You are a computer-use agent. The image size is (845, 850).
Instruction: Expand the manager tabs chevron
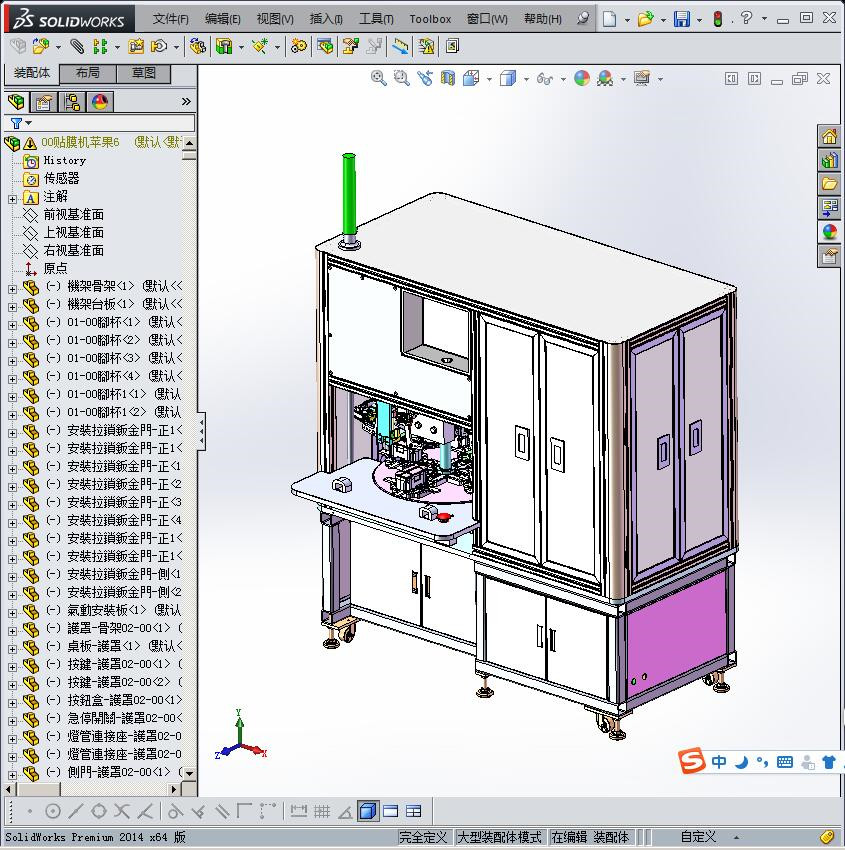[186, 101]
